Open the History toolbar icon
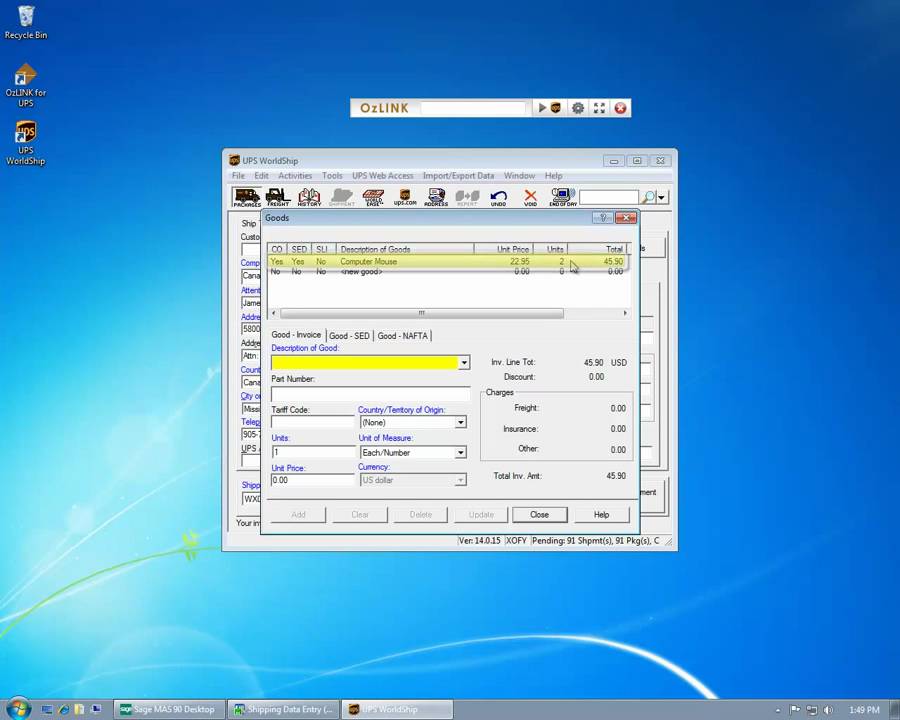Viewport: 900px width, 720px height. (309, 197)
